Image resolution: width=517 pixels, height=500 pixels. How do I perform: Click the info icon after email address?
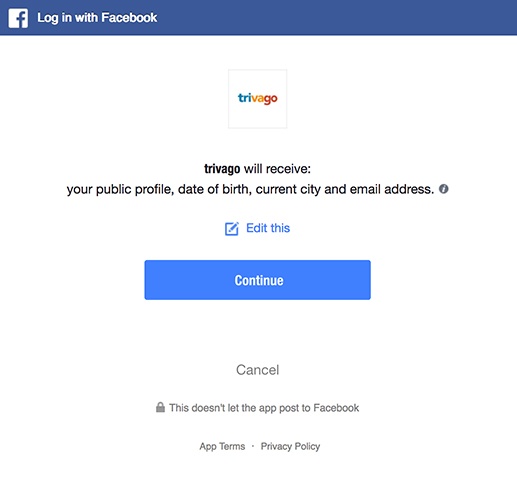(443, 189)
